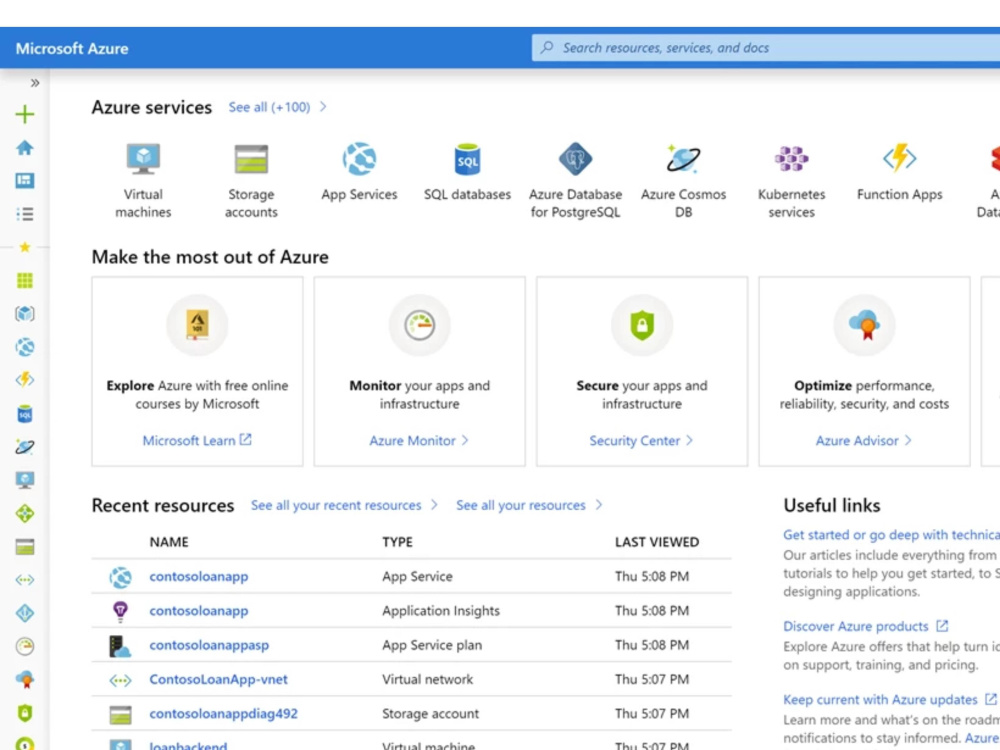Open Azure Database for PostgreSQL tile
Screen dimensions: 1000x750
[x=575, y=181]
